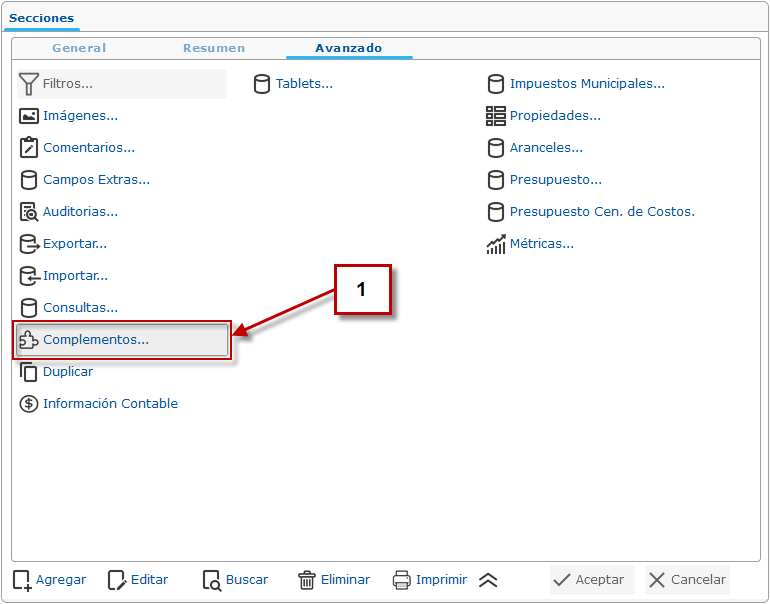
Task: Click the puzzle piece icon for Complementos
Action: click(x=28, y=340)
